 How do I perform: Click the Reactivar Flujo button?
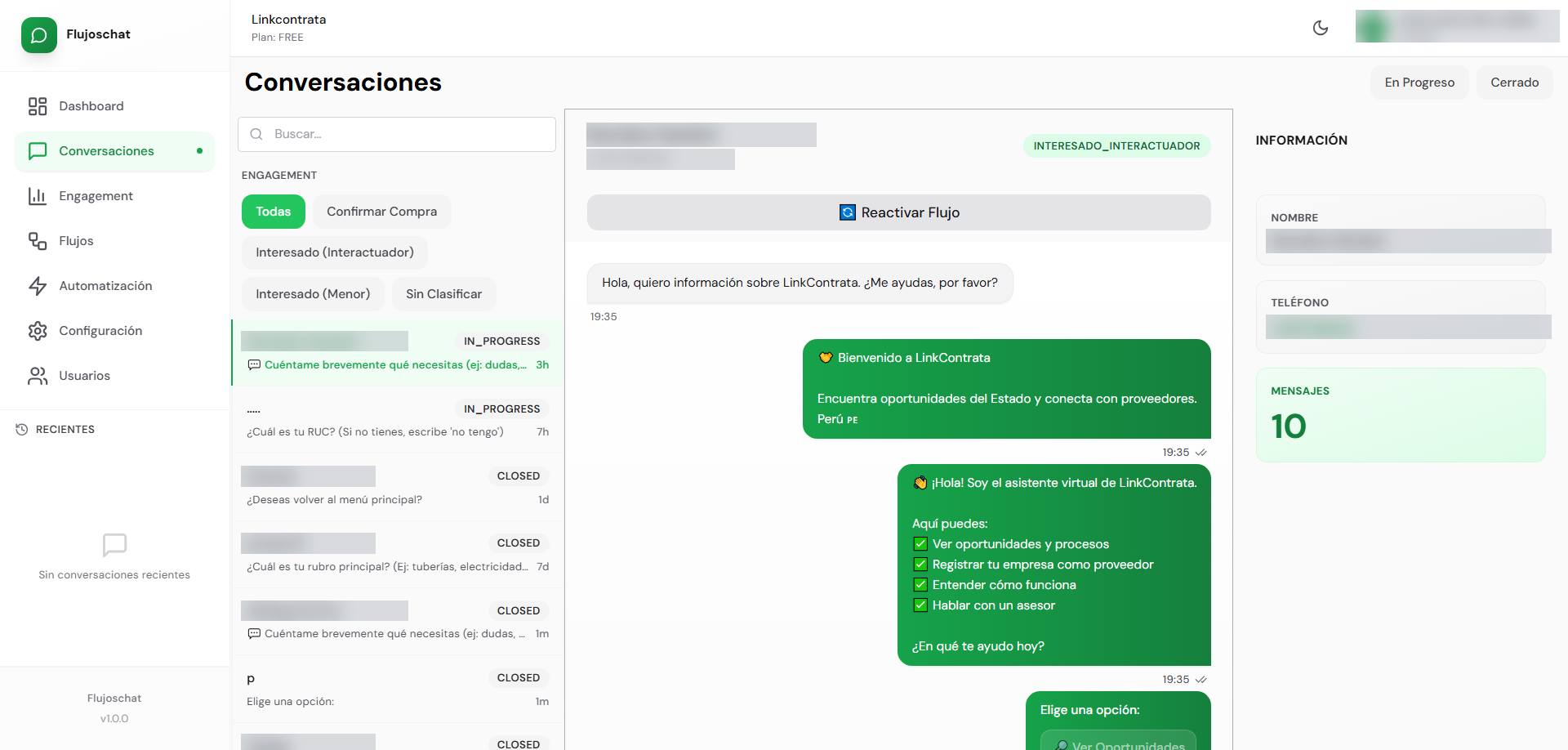[899, 212]
